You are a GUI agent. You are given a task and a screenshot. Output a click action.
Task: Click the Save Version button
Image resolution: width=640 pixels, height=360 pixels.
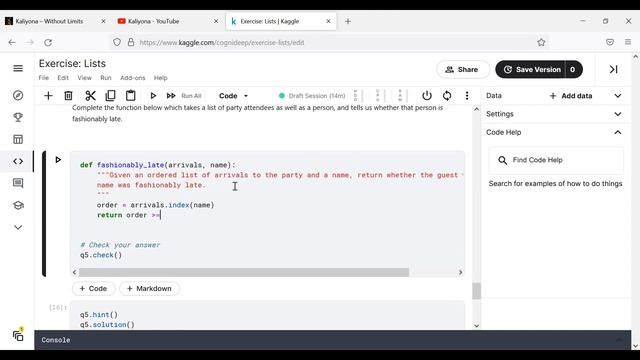pos(530,69)
